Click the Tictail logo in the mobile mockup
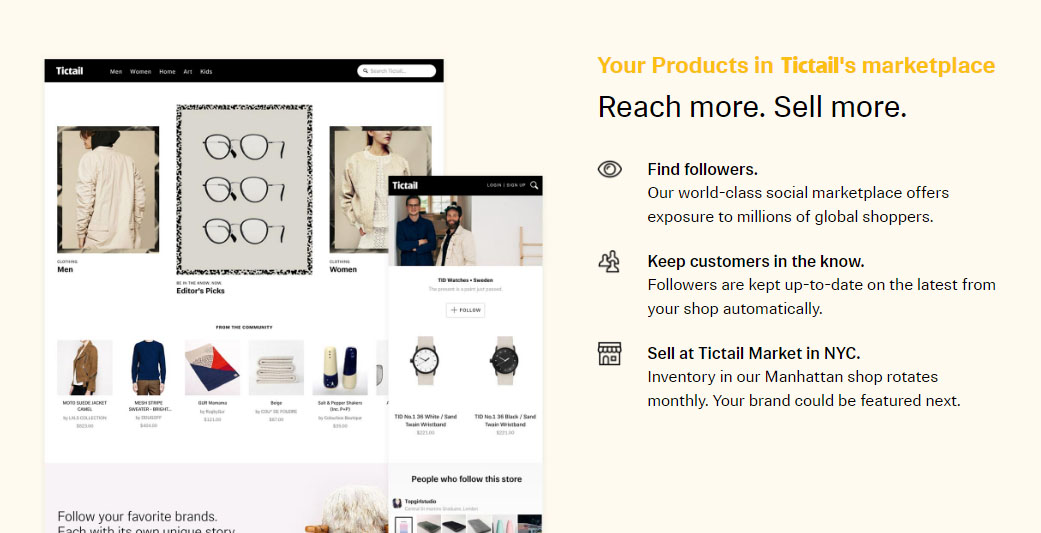 tap(405, 185)
